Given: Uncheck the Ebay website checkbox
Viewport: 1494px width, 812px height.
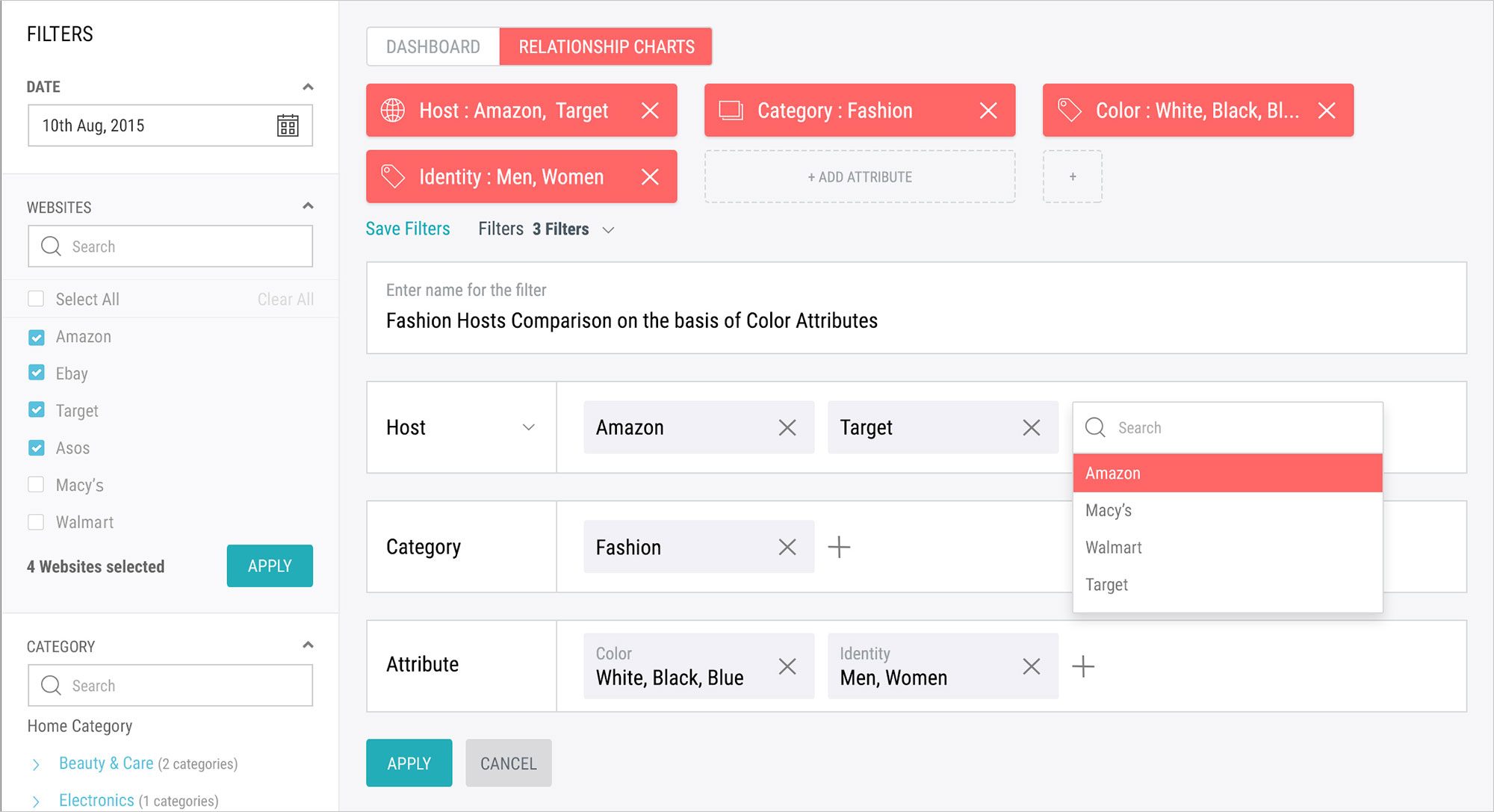Looking at the screenshot, I should (36, 373).
